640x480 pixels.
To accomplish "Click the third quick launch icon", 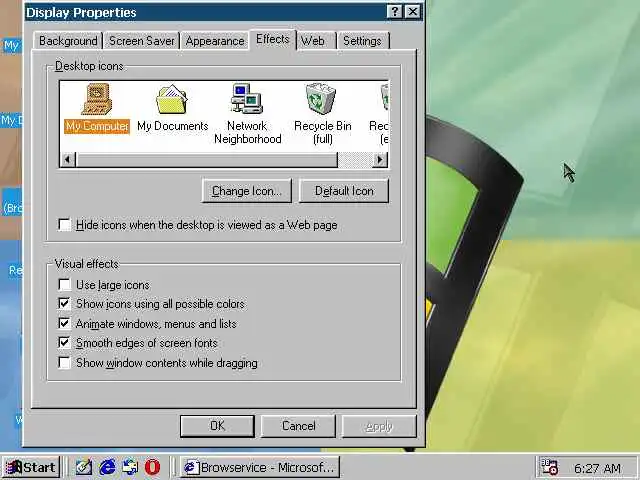I will (130, 467).
